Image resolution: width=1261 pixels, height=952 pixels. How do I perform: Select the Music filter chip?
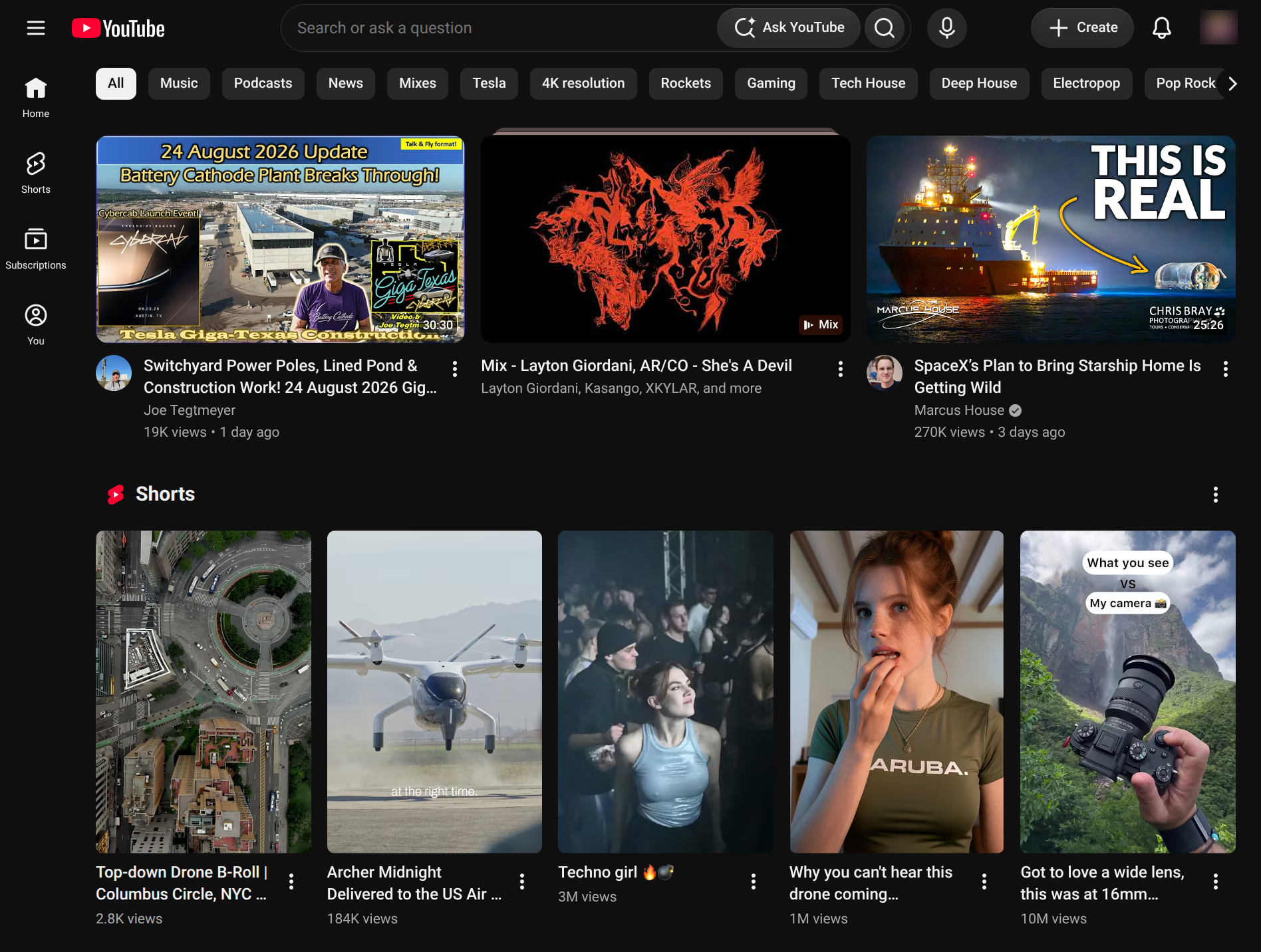tap(179, 84)
